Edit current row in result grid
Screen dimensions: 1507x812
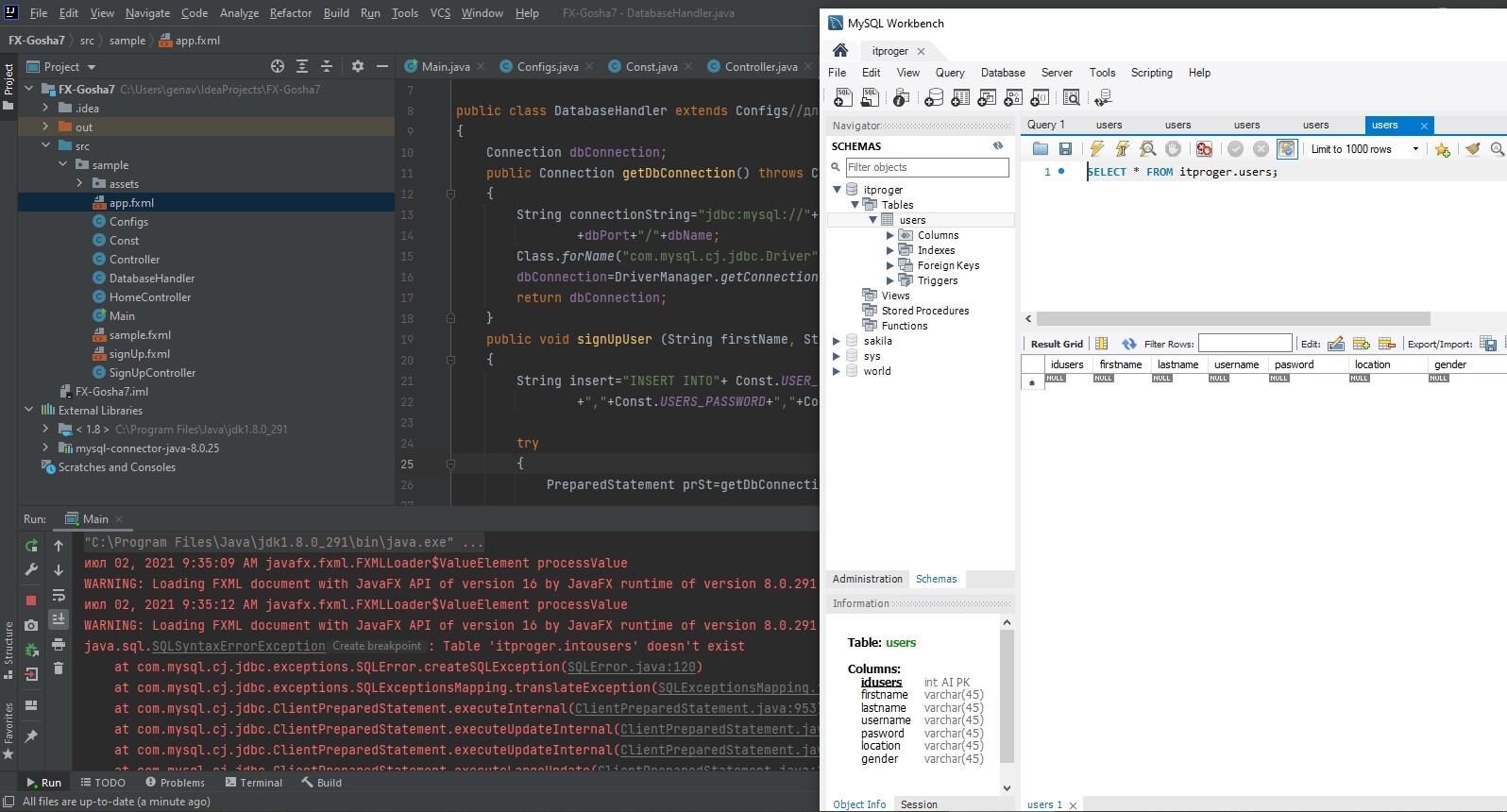[1336, 344]
